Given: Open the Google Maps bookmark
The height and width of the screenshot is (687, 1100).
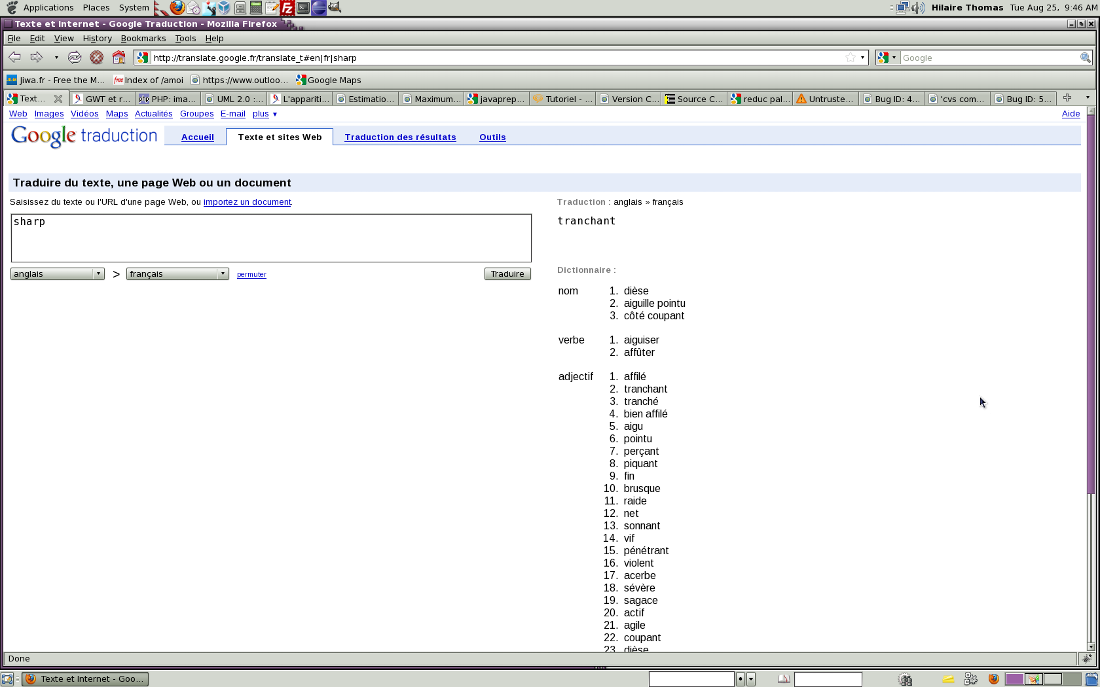Looking at the screenshot, I should pyautogui.click(x=328, y=80).
